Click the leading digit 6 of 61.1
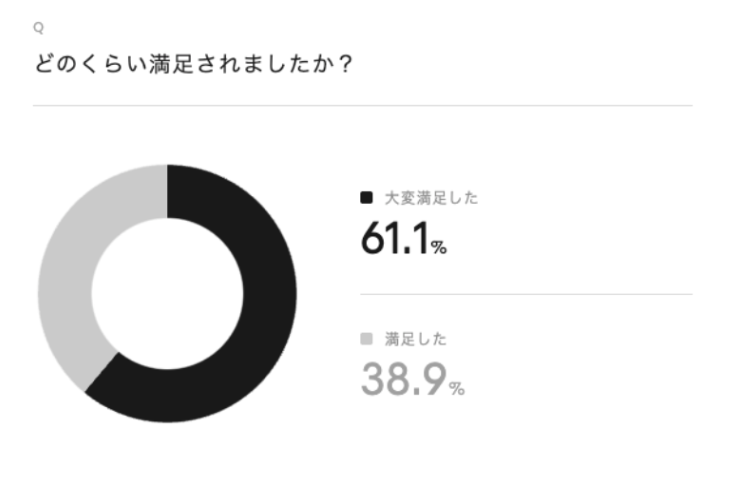Screen dimensions: 739x484 click(373, 240)
